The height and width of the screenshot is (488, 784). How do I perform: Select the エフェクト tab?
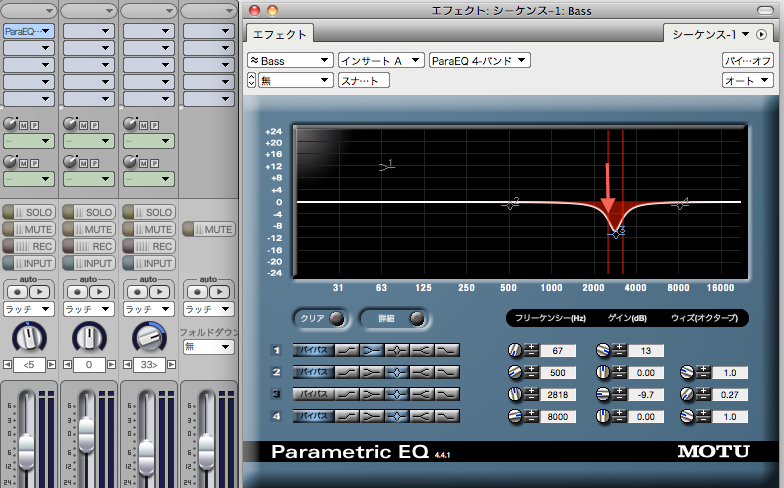pyautogui.click(x=280, y=34)
